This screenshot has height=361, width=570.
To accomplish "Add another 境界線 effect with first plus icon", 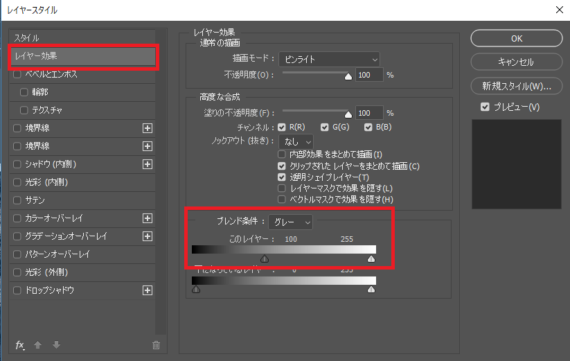I will [147, 128].
